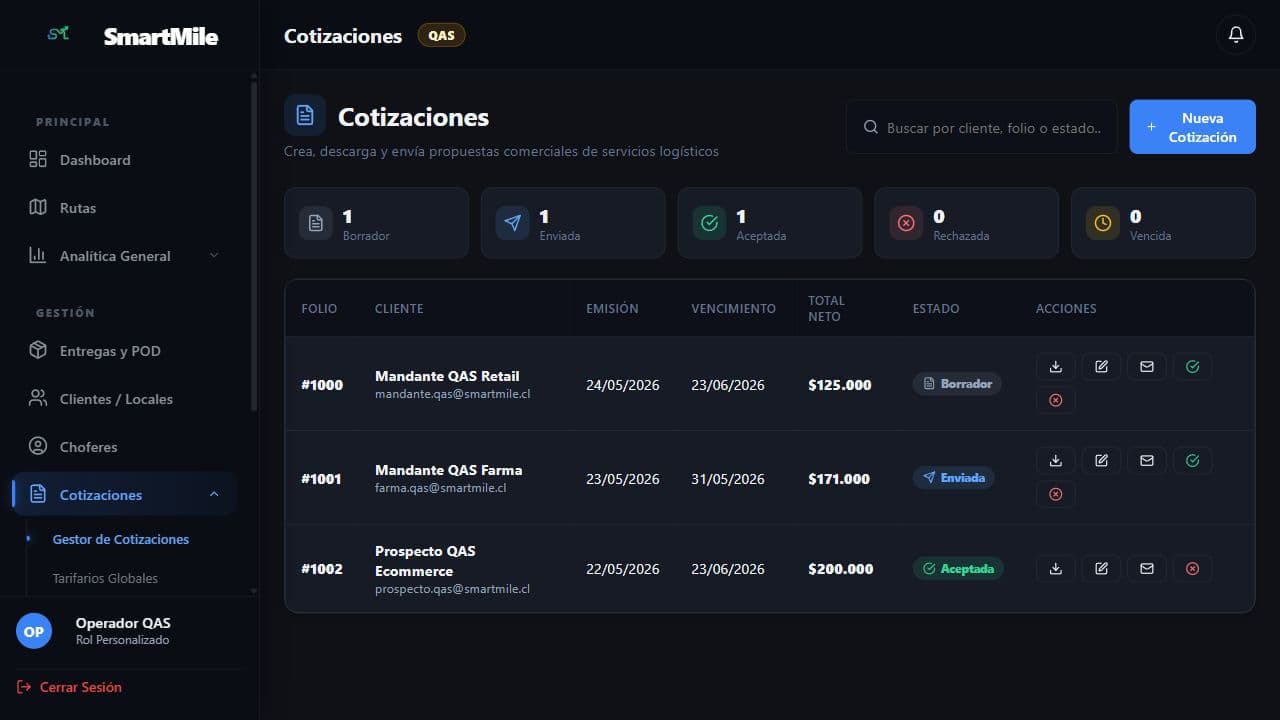Reject quote #1001 red X icon

[x=1055, y=494]
